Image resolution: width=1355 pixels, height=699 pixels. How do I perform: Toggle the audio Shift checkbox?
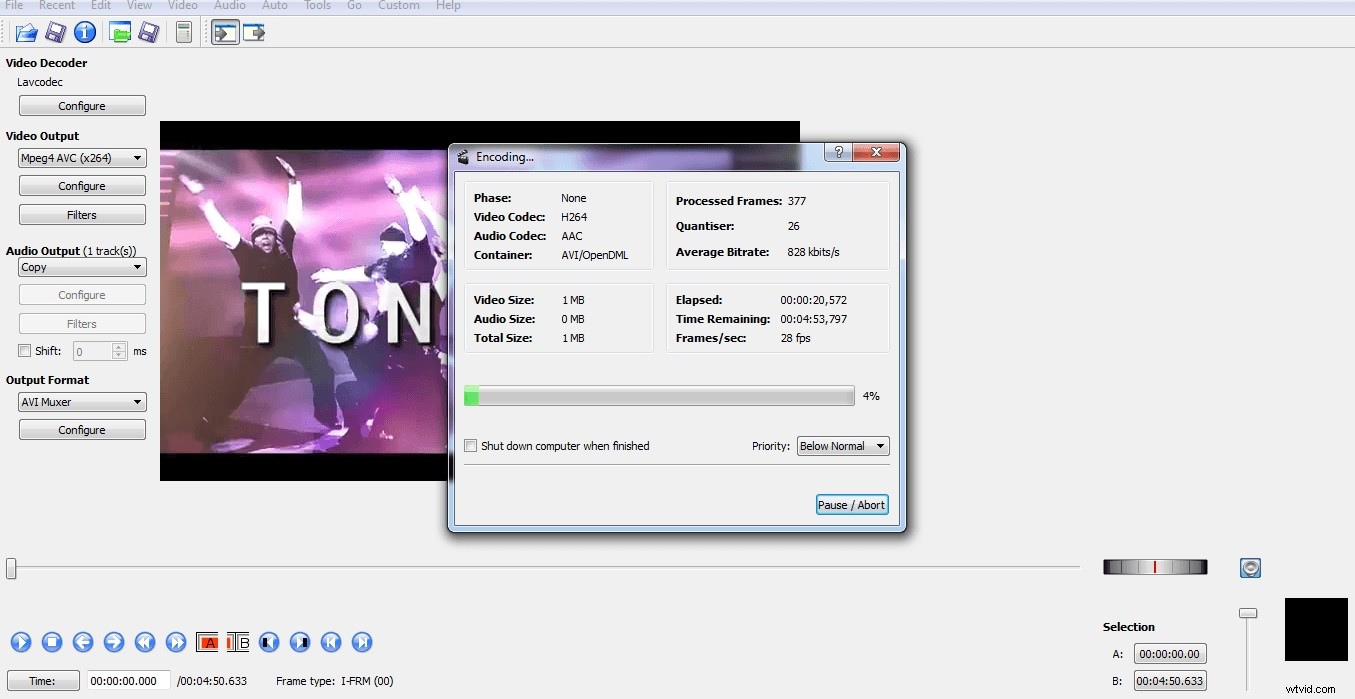[24, 350]
